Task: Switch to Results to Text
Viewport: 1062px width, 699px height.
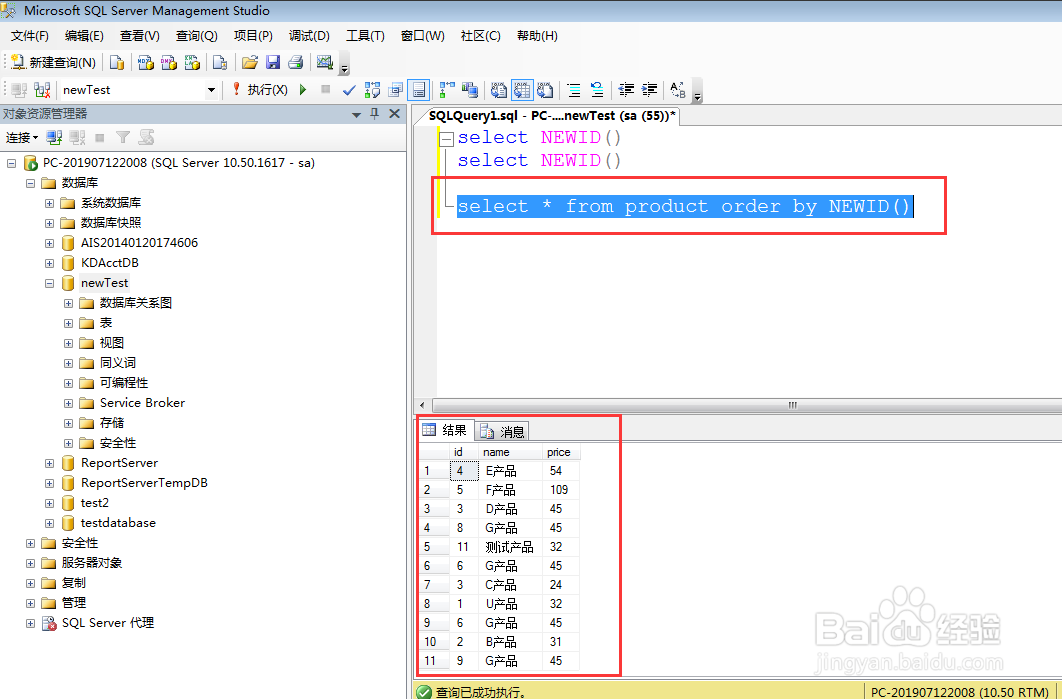Action: pyautogui.click(x=498, y=89)
